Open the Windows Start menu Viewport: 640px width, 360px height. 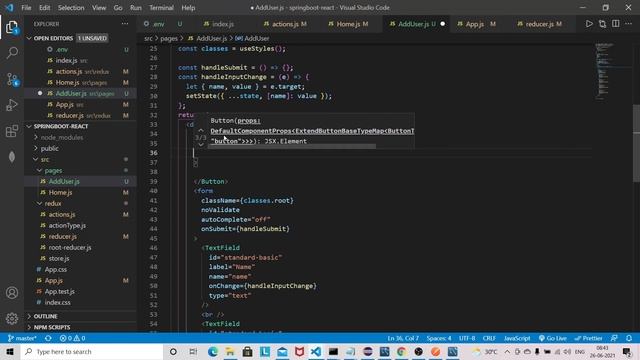point(10,351)
